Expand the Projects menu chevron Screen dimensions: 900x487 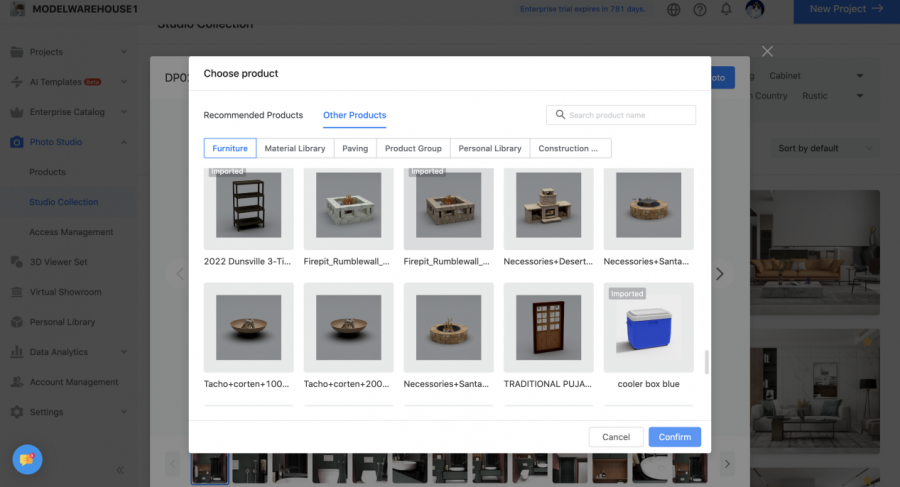coord(124,52)
